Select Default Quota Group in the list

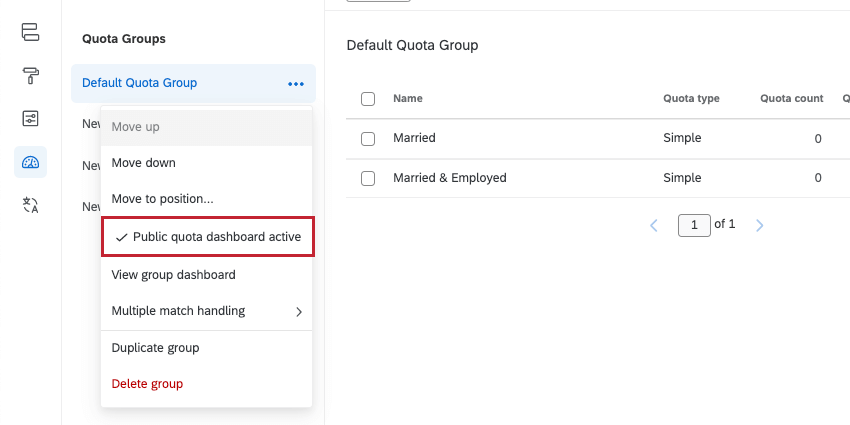coord(140,83)
